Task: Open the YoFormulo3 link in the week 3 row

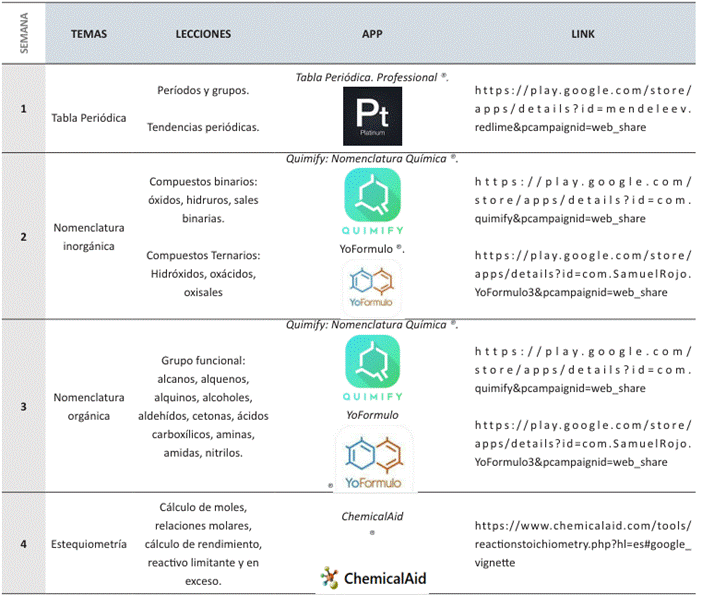Action: coord(583,443)
